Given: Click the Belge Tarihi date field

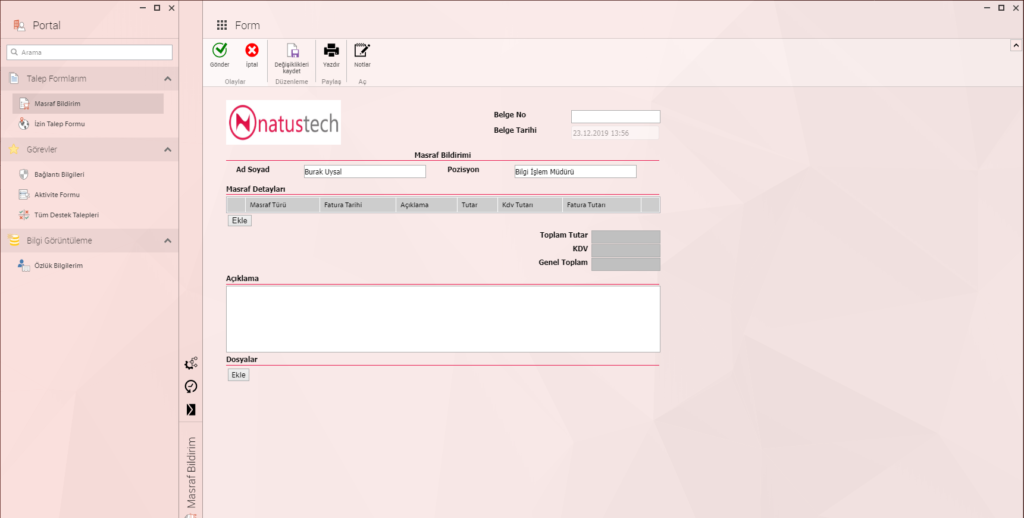Looking at the screenshot, I should coord(615,133).
